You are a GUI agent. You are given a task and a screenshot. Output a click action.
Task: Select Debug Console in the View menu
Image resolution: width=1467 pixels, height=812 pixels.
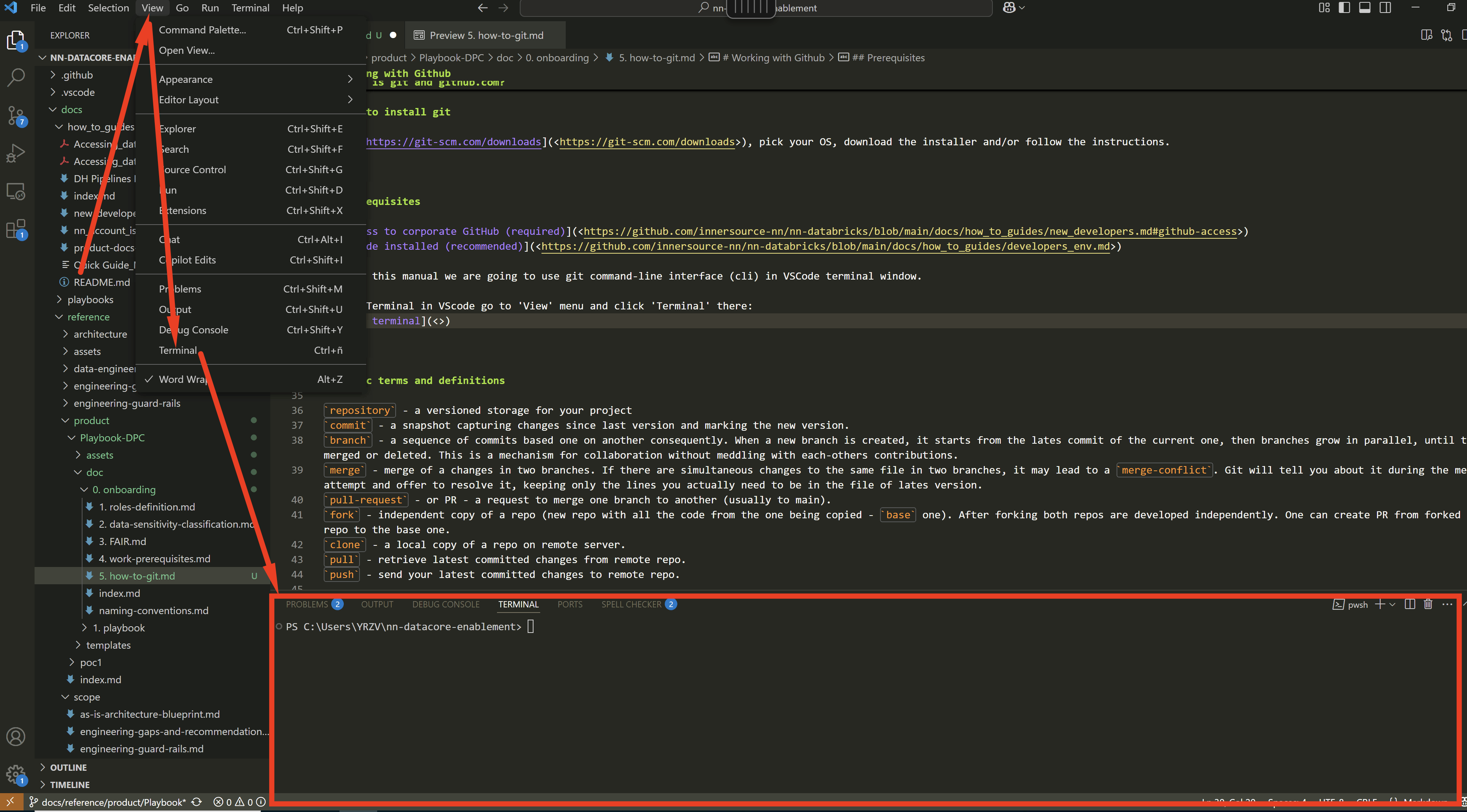pos(251,329)
